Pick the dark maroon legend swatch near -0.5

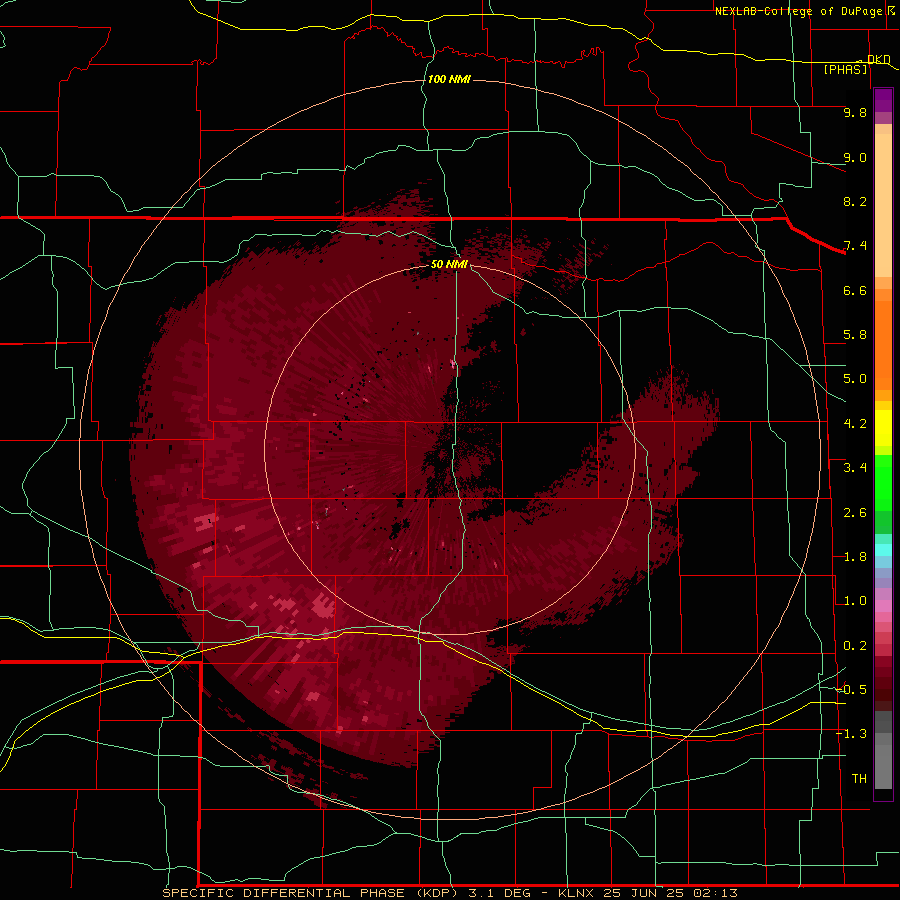(883, 695)
